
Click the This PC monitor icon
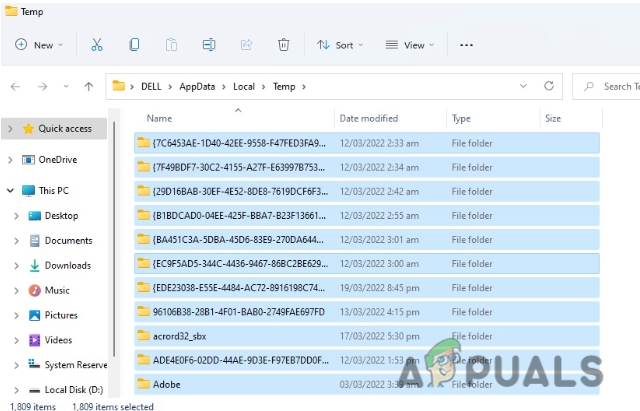click(x=29, y=191)
